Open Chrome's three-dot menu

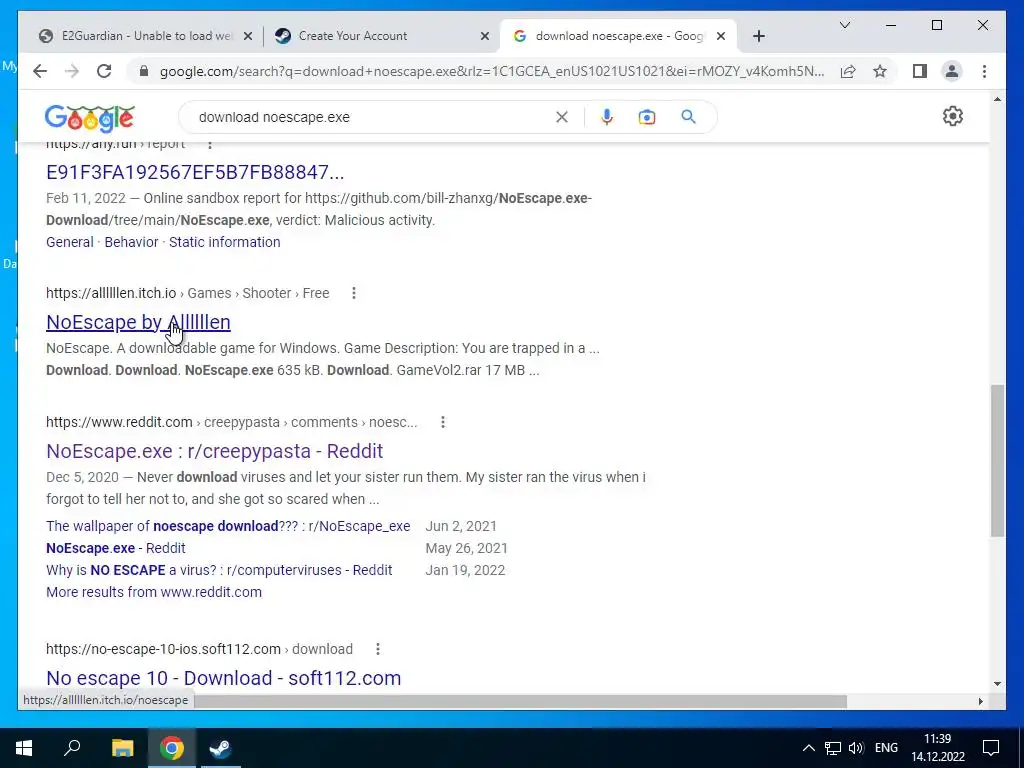pyautogui.click(x=984, y=71)
